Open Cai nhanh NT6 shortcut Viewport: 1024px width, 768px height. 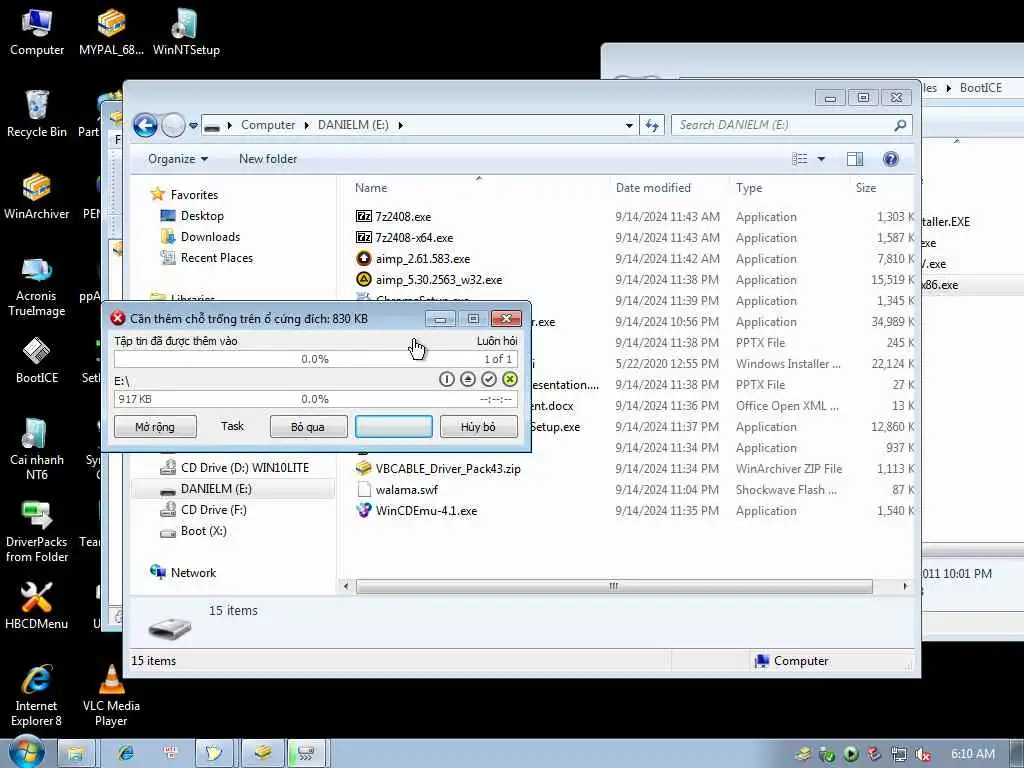(x=37, y=450)
